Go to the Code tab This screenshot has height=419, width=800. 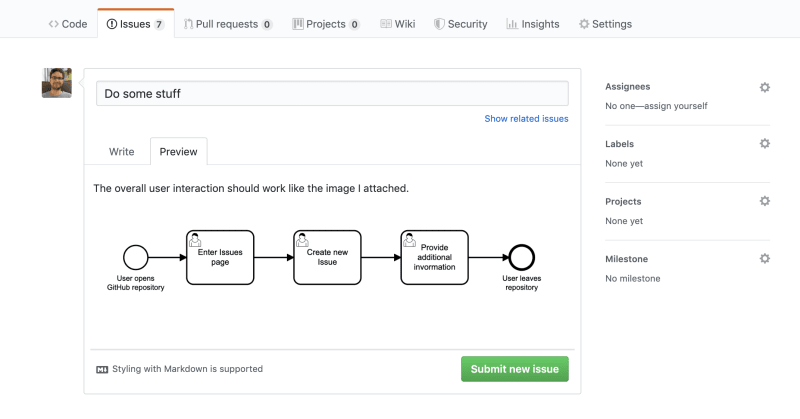[x=68, y=24]
